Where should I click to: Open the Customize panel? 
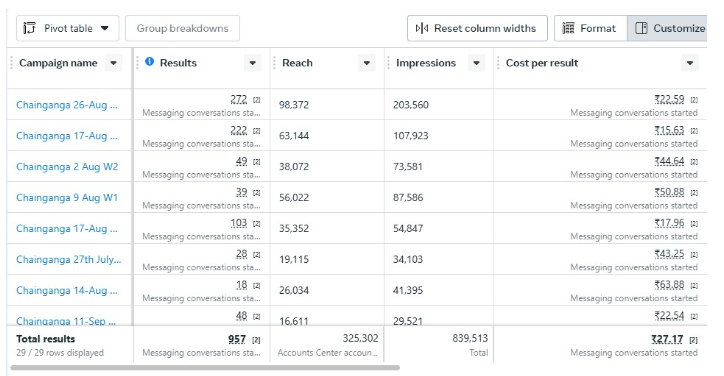point(668,28)
